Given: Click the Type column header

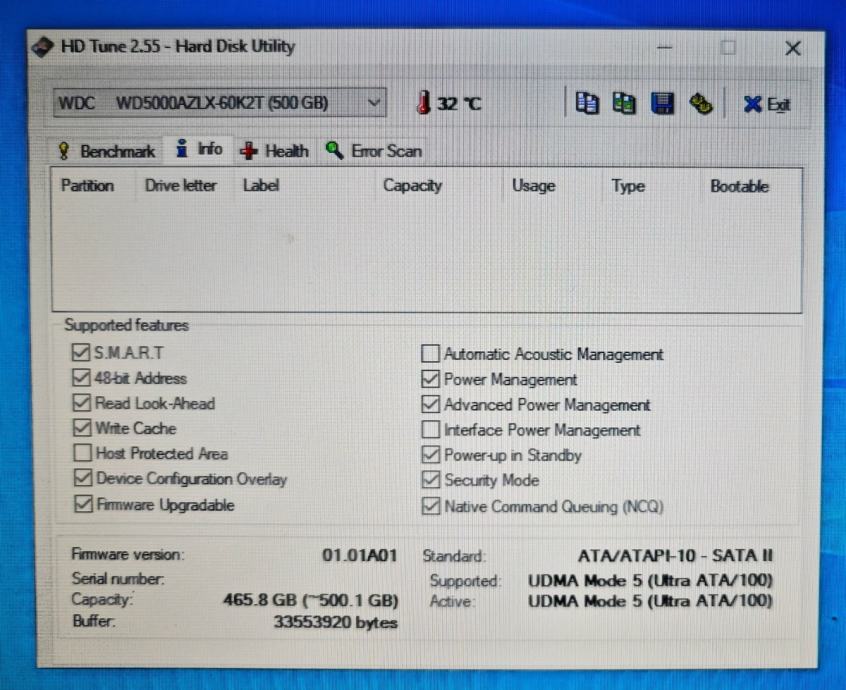Looking at the screenshot, I should [x=628, y=187].
